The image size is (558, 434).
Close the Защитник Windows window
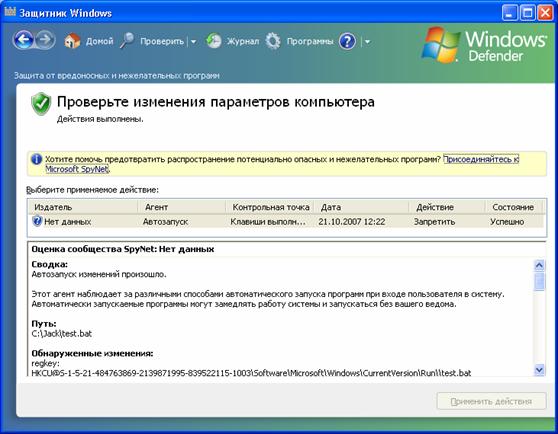click(x=545, y=14)
